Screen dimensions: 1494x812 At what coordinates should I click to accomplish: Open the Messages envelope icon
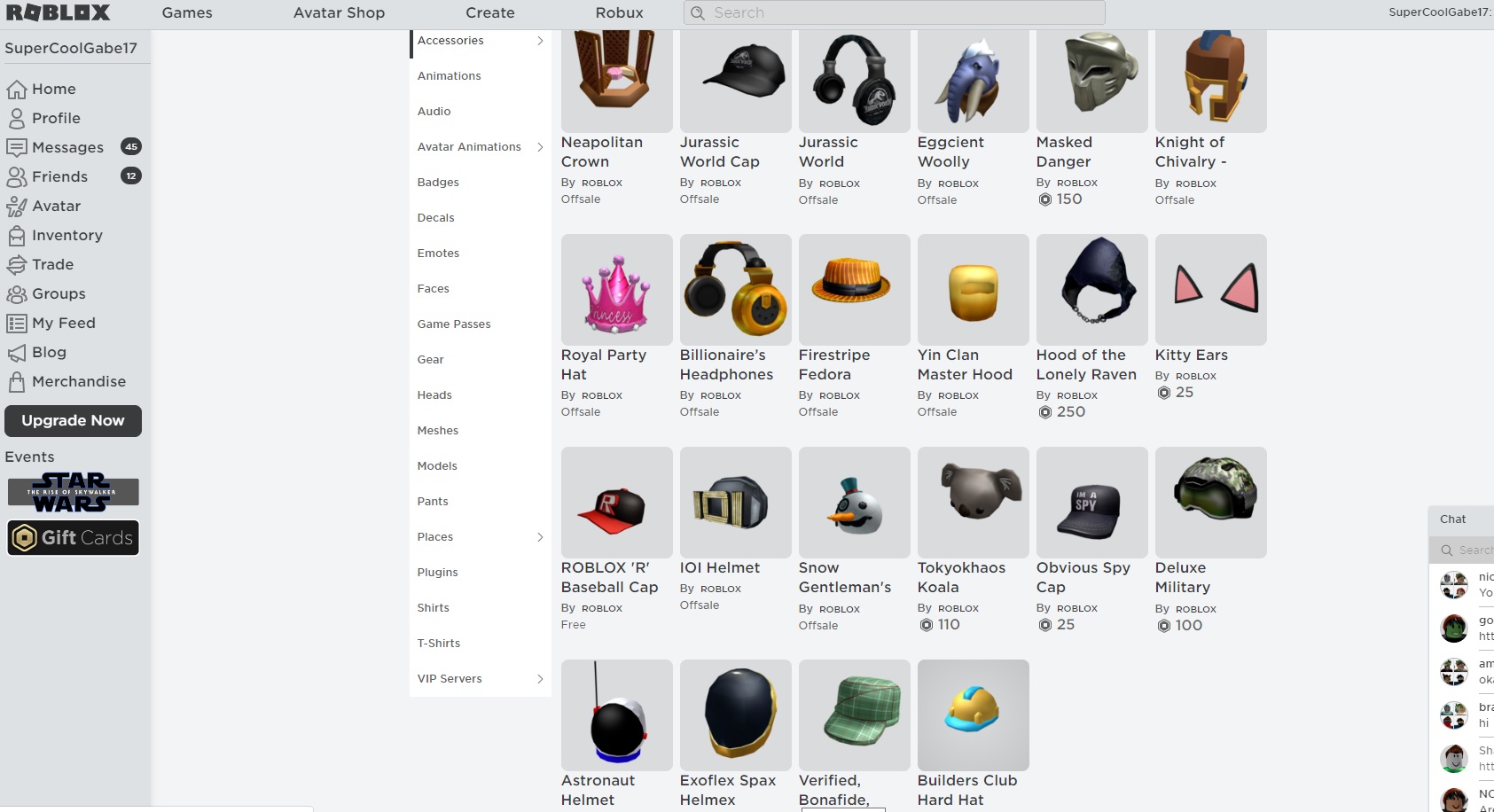[x=16, y=148]
